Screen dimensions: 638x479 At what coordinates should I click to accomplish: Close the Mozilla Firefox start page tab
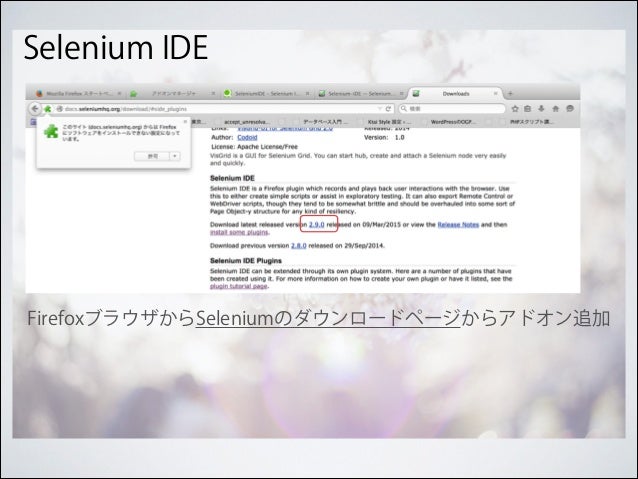tap(120, 94)
